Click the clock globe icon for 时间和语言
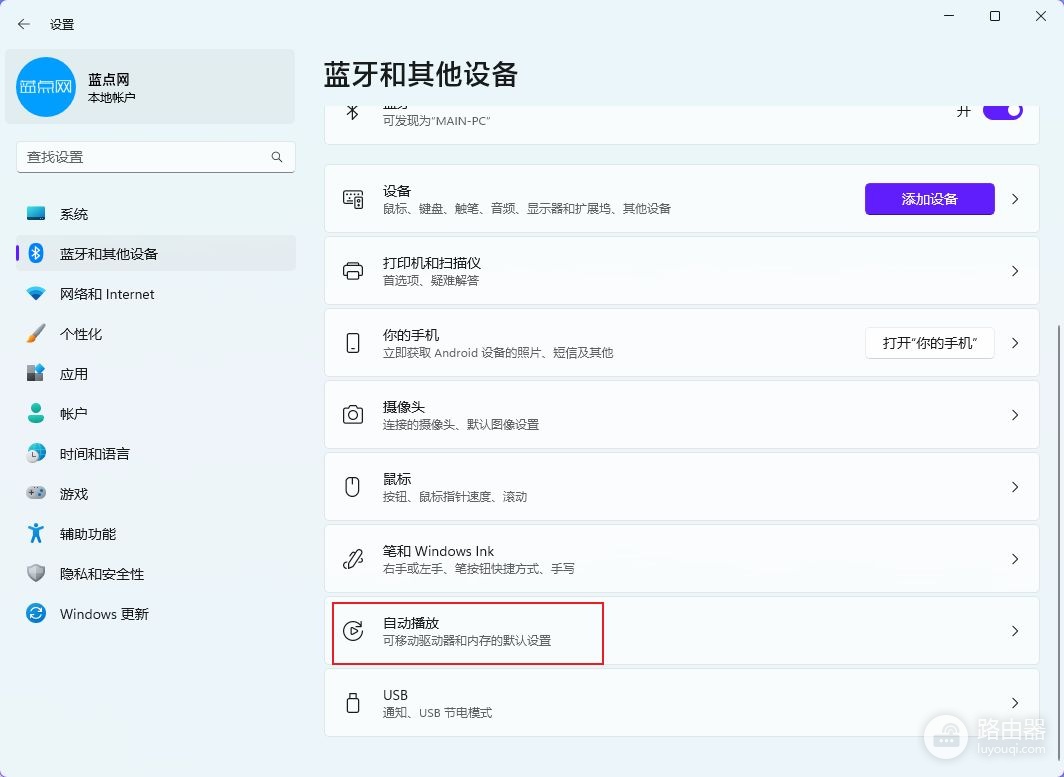The height and width of the screenshot is (777, 1064). point(36,453)
